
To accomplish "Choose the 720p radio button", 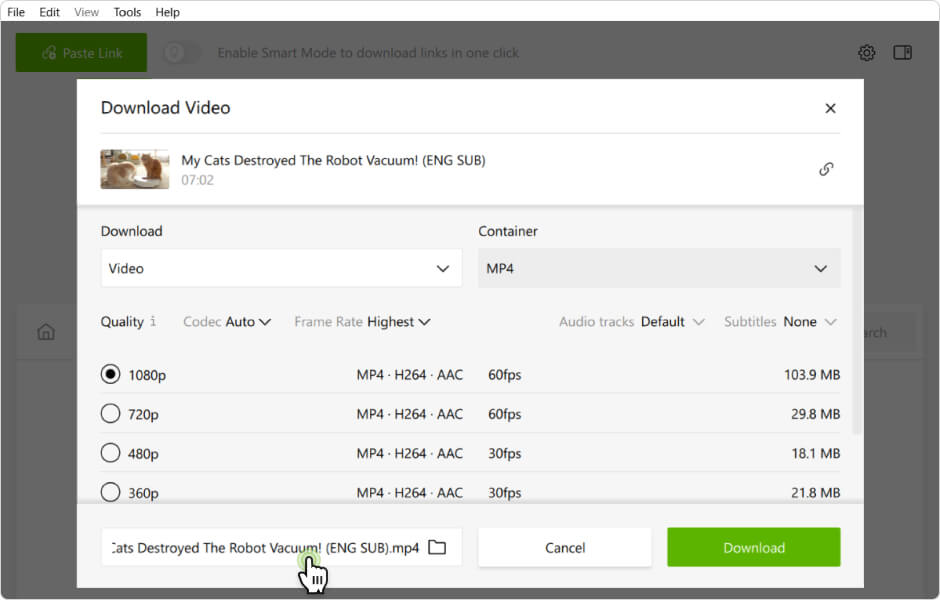I will tap(111, 414).
